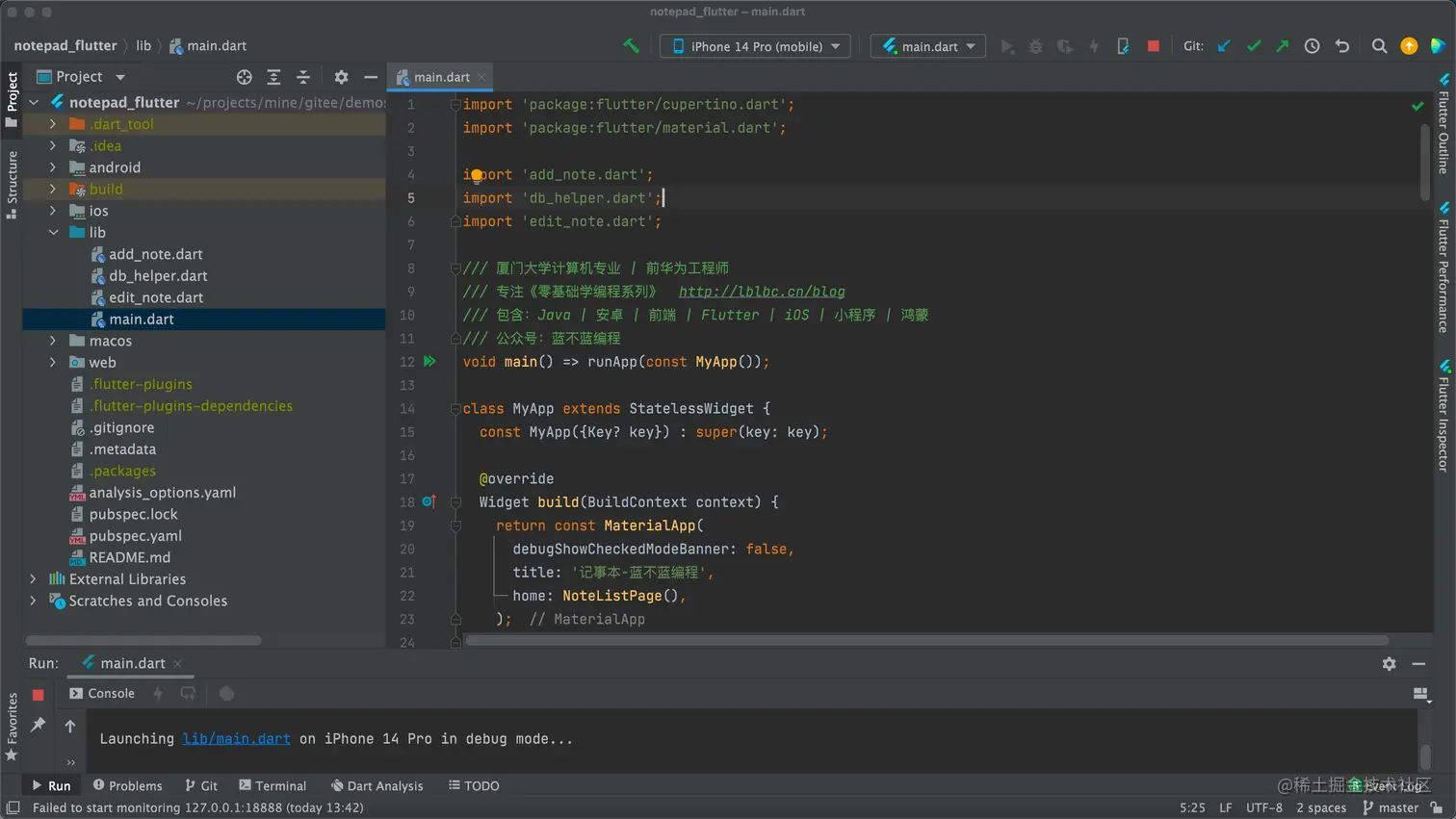
Task: Pin the Run tab
Action: click(x=38, y=725)
